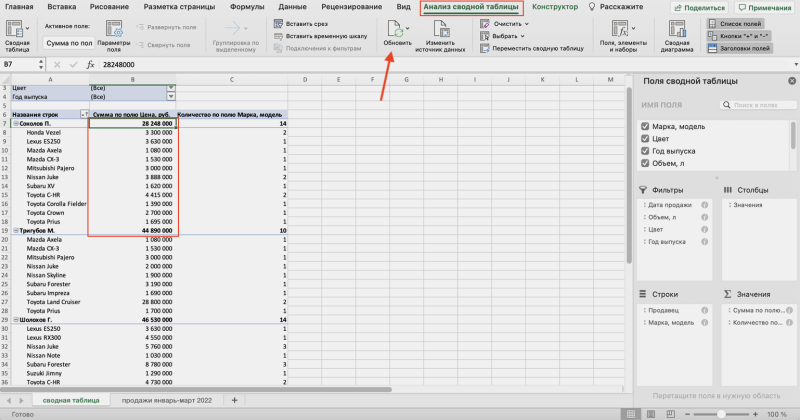Click the Рассказажите lightbulb search
The height and width of the screenshot is (420, 800).
coord(616,7)
